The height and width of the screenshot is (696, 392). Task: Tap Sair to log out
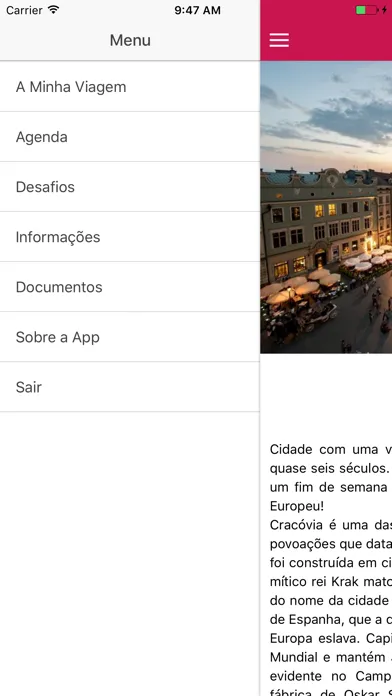(130, 387)
